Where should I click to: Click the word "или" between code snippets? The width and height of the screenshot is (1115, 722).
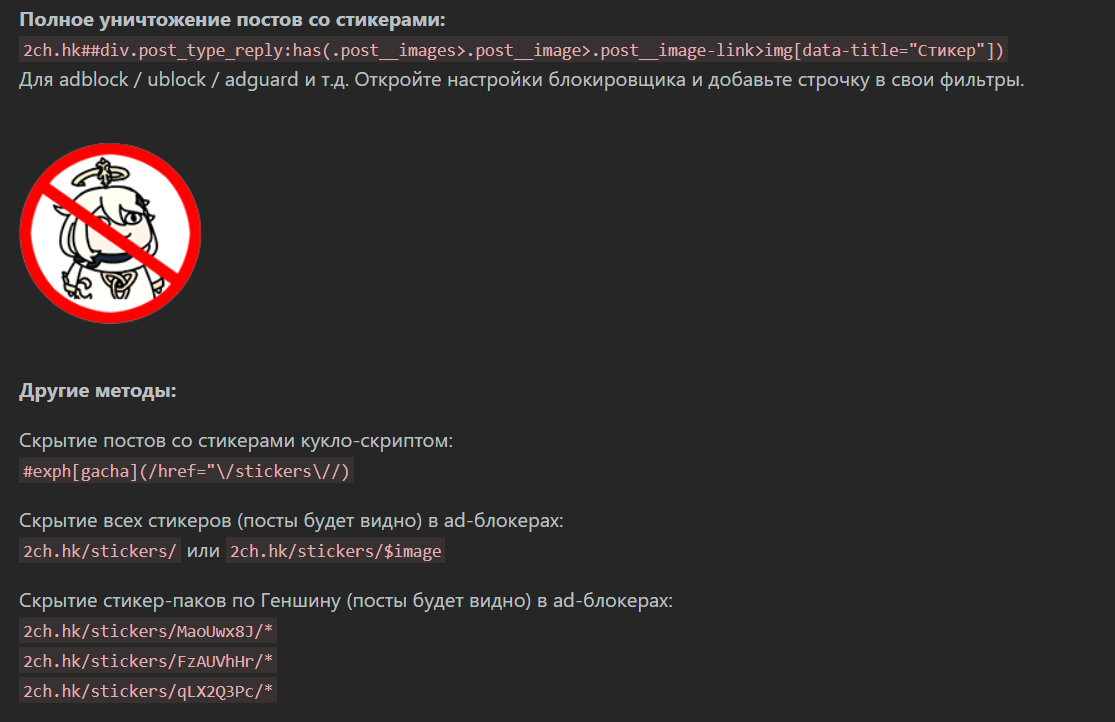[203, 551]
